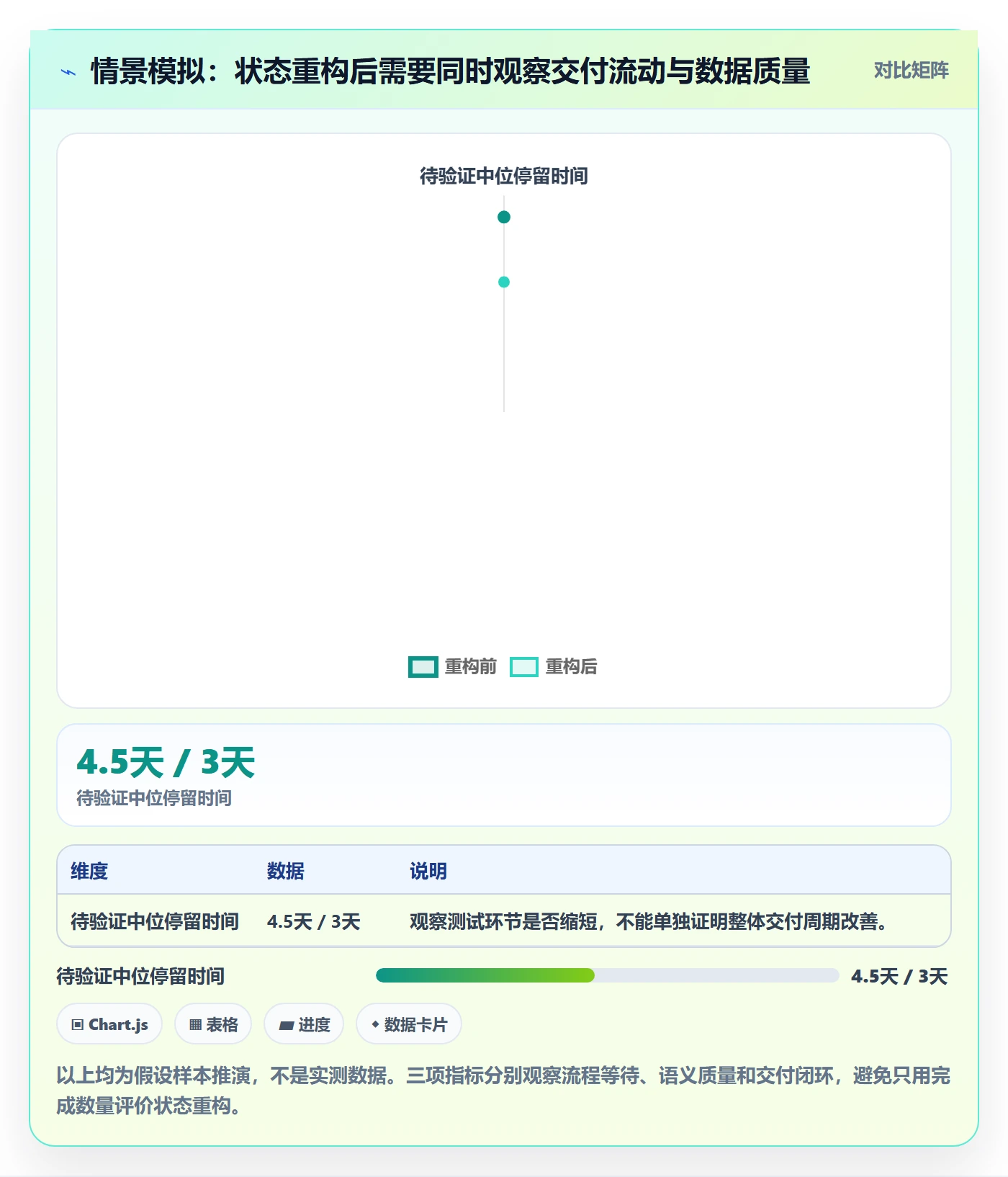1008x1177 pixels.
Task: Click the 4.5天 / 3天 progress value
Action: (x=899, y=976)
